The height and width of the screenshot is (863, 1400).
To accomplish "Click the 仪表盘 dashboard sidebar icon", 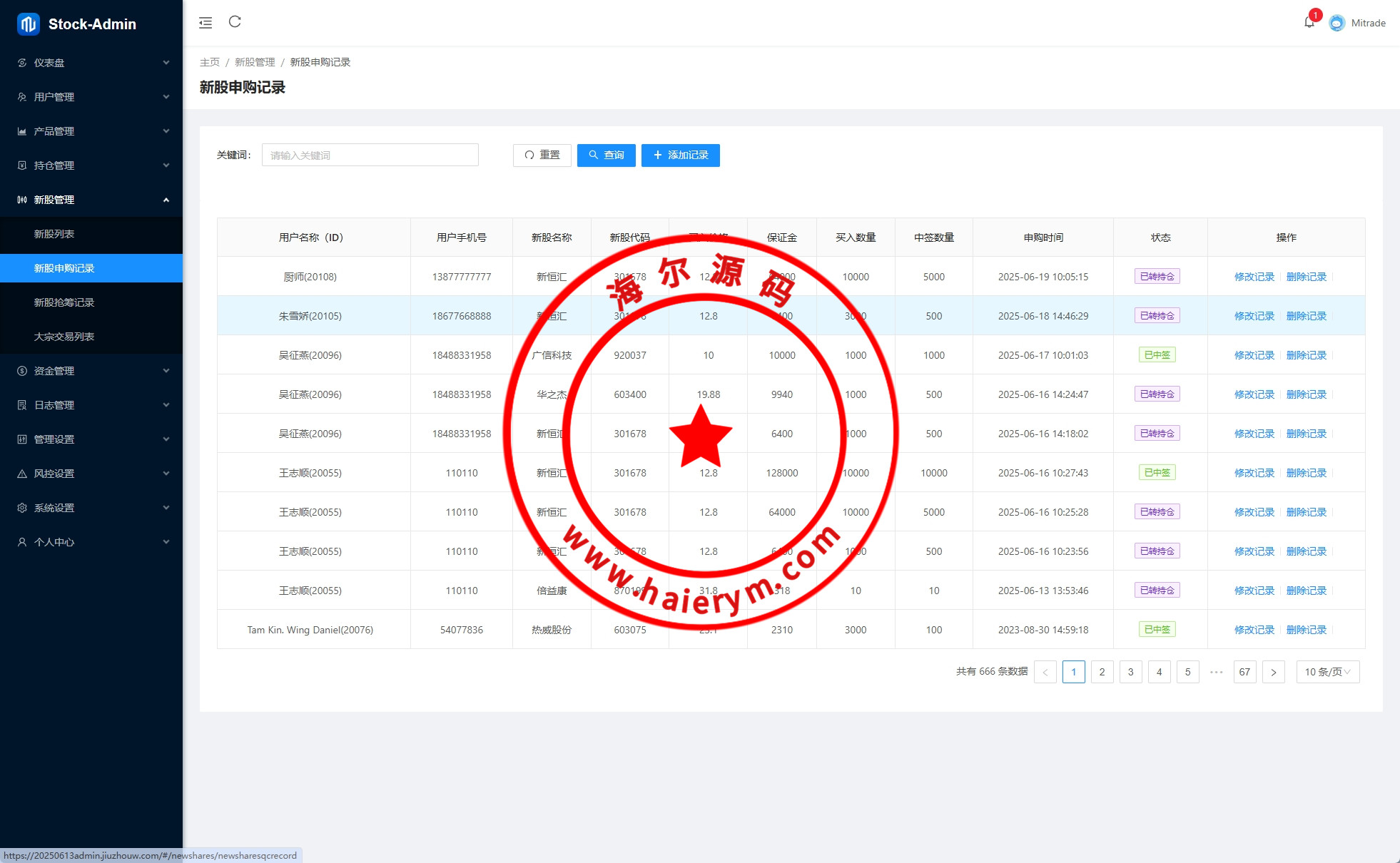I will point(22,63).
